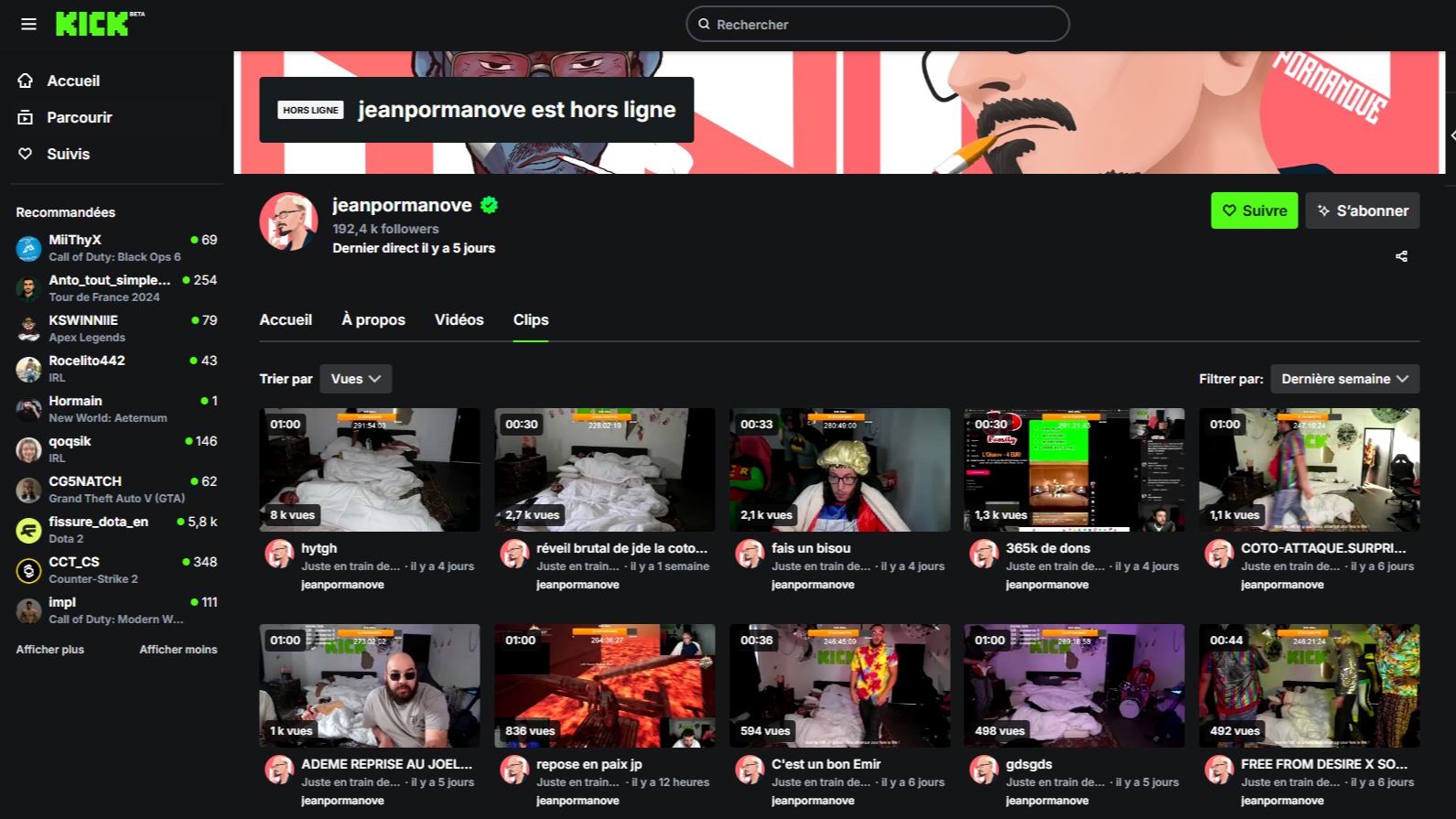Play the 1 k vues clip thumbnail
Image resolution: width=1456 pixels, height=819 pixels.
tap(370, 685)
